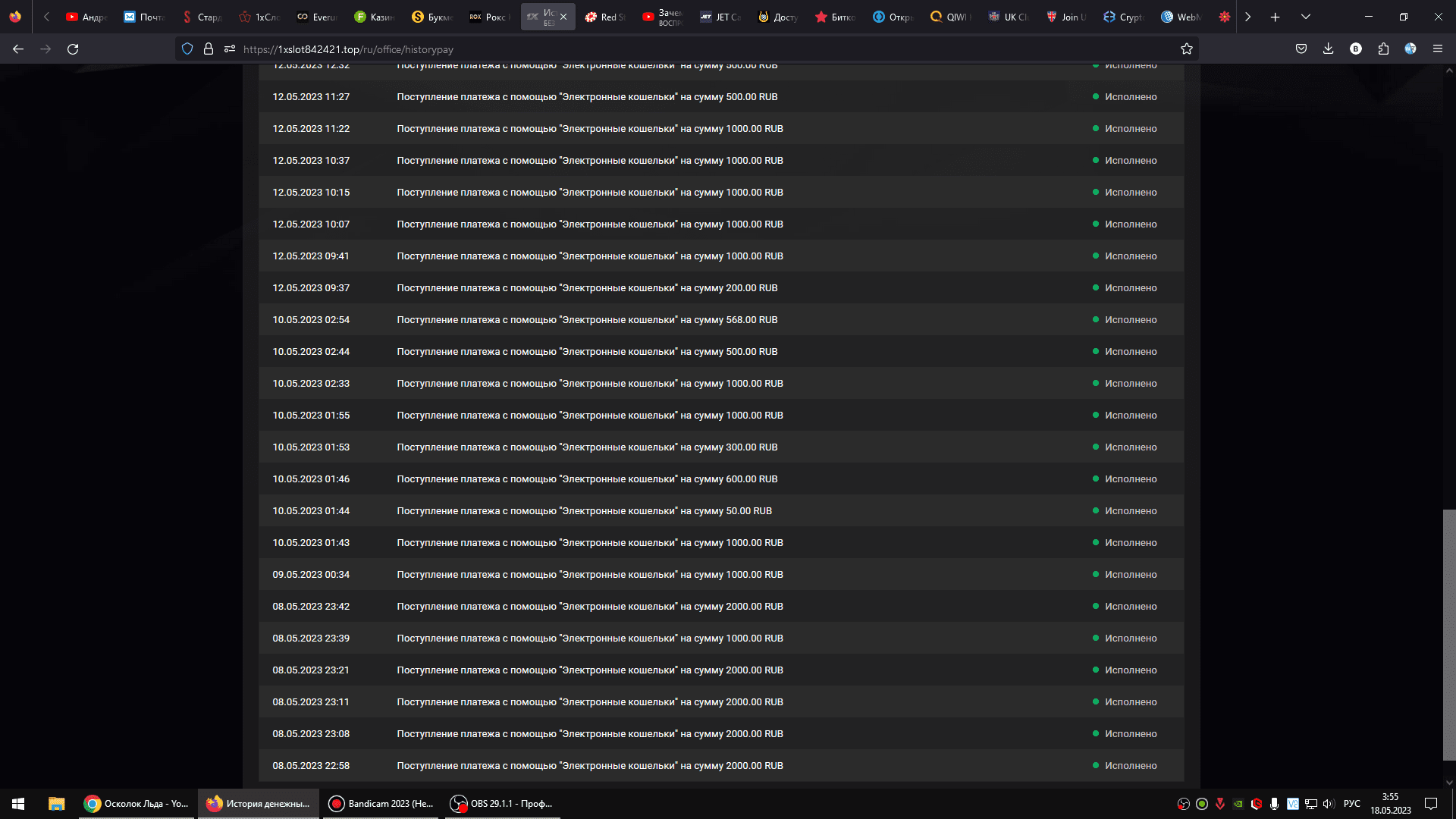This screenshot has height=819, width=1456.
Task: Expand the list all tabs chevron
Action: pyautogui.click(x=1306, y=17)
